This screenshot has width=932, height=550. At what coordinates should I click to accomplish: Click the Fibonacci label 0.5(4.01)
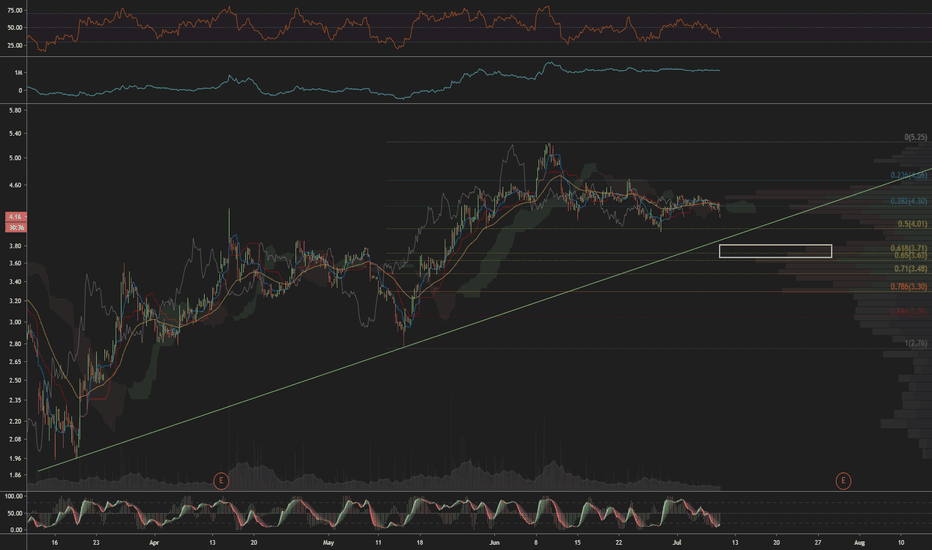912,224
